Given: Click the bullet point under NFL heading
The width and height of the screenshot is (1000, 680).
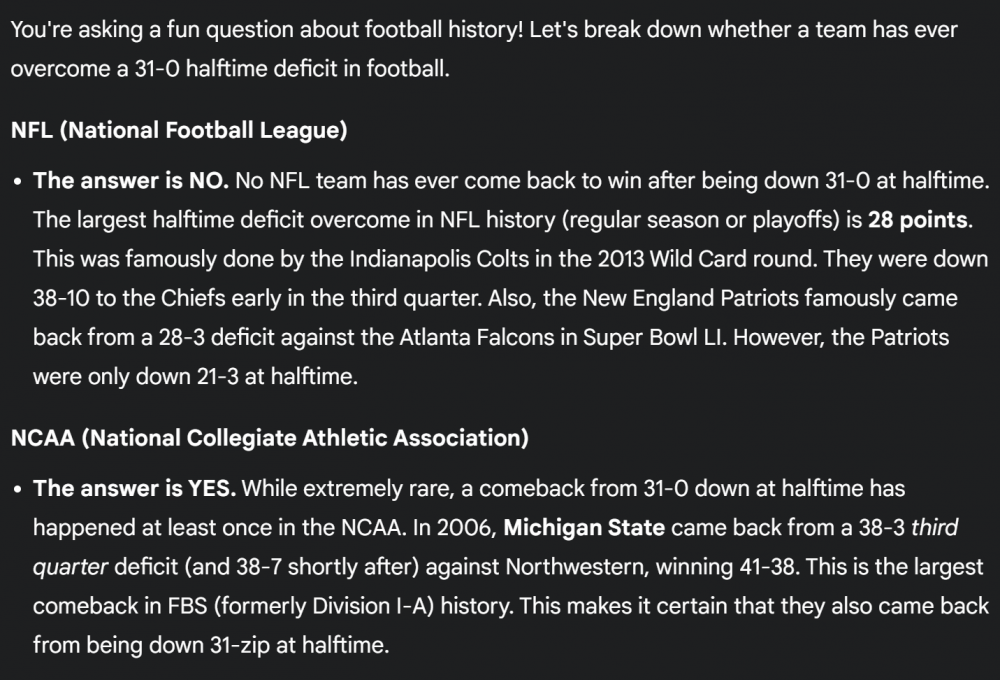Looking at the screenshot, I should 18,183.
